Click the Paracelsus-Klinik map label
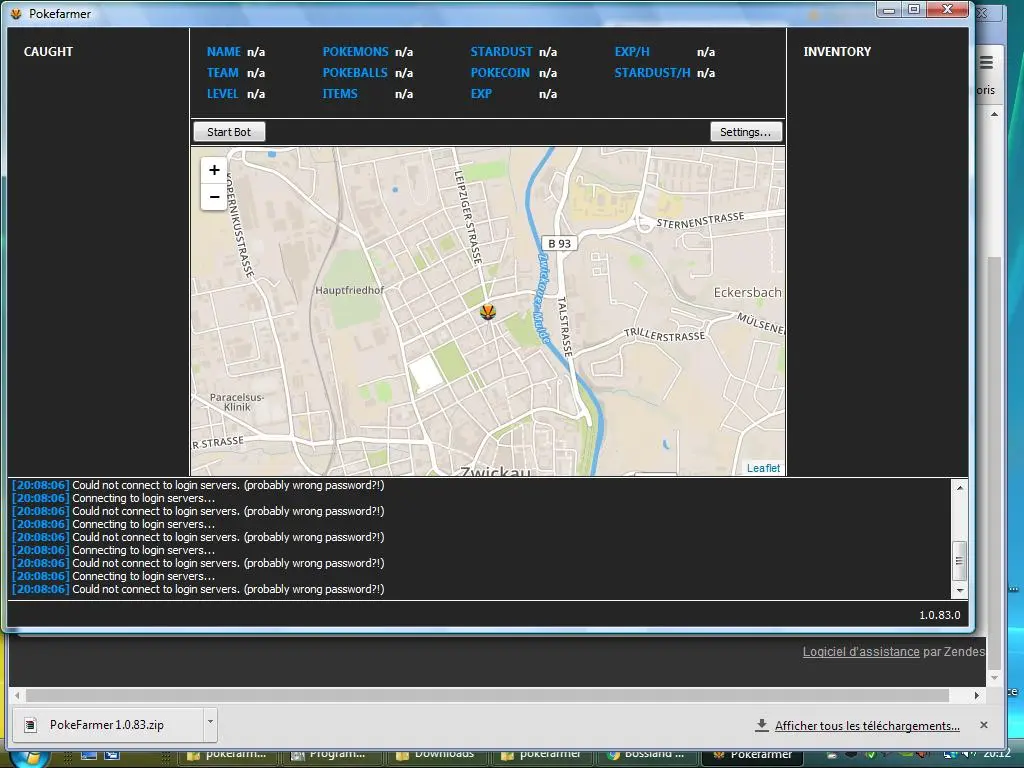The image size is (1024, 768). [237, 402]
